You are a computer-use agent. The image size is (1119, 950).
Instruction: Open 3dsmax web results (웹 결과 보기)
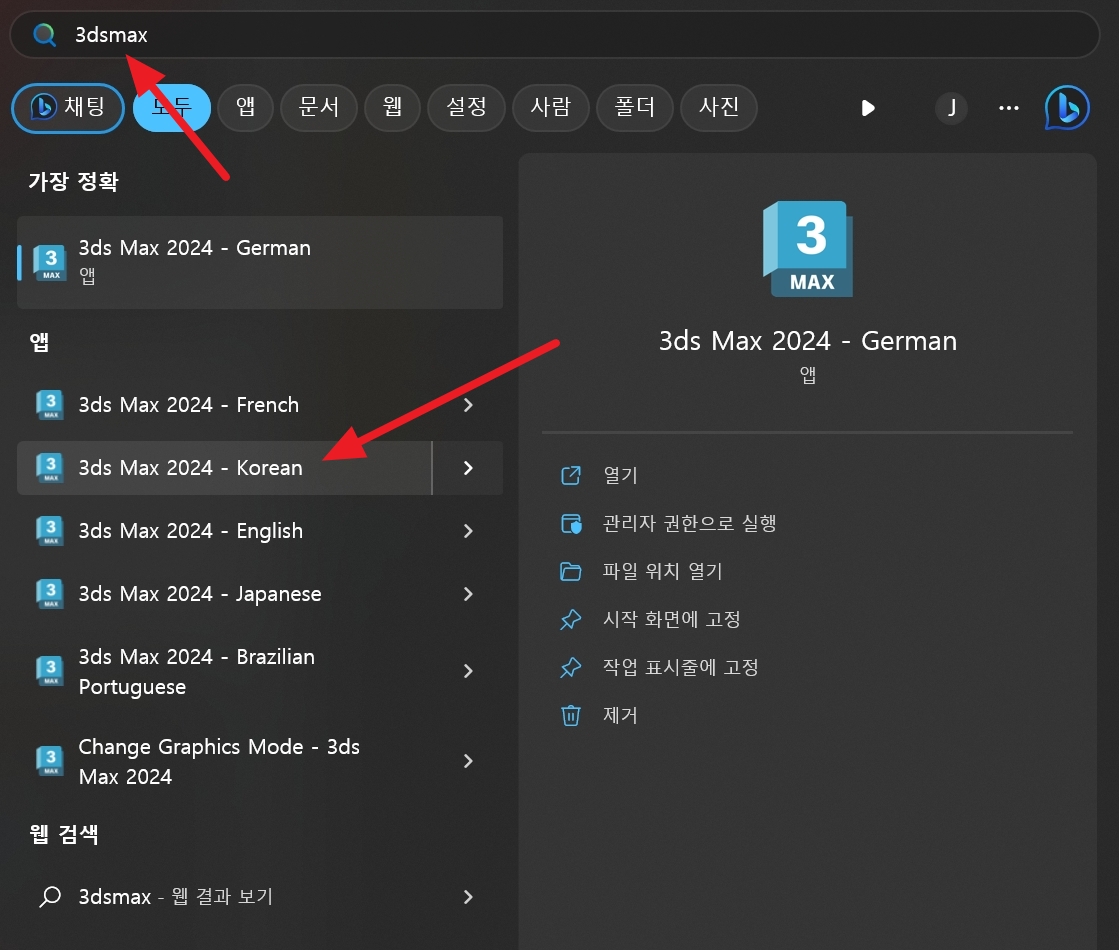[224, 896]
